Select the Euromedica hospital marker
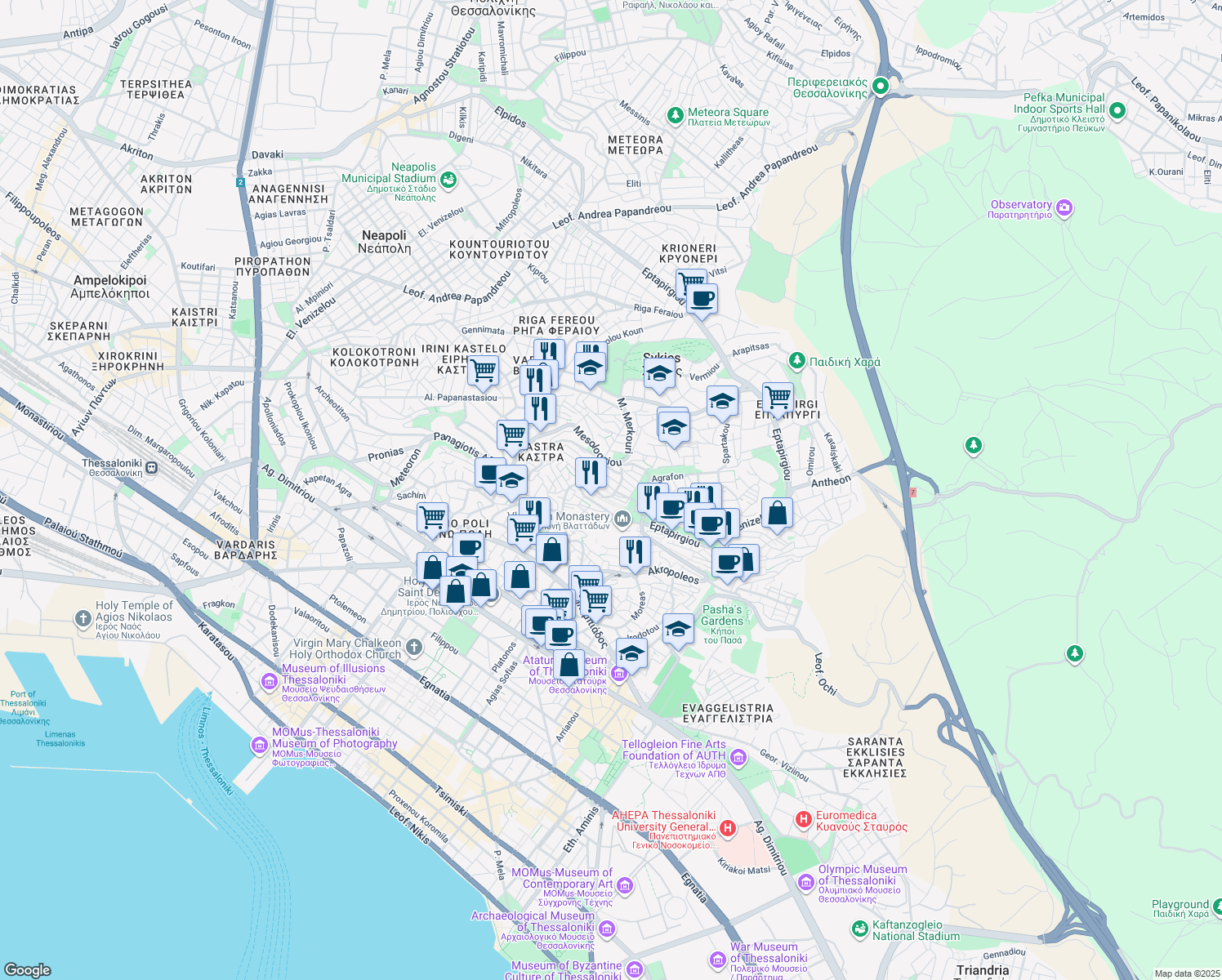Viewport: 1222px width, 980px height. [x=805, y=819]
